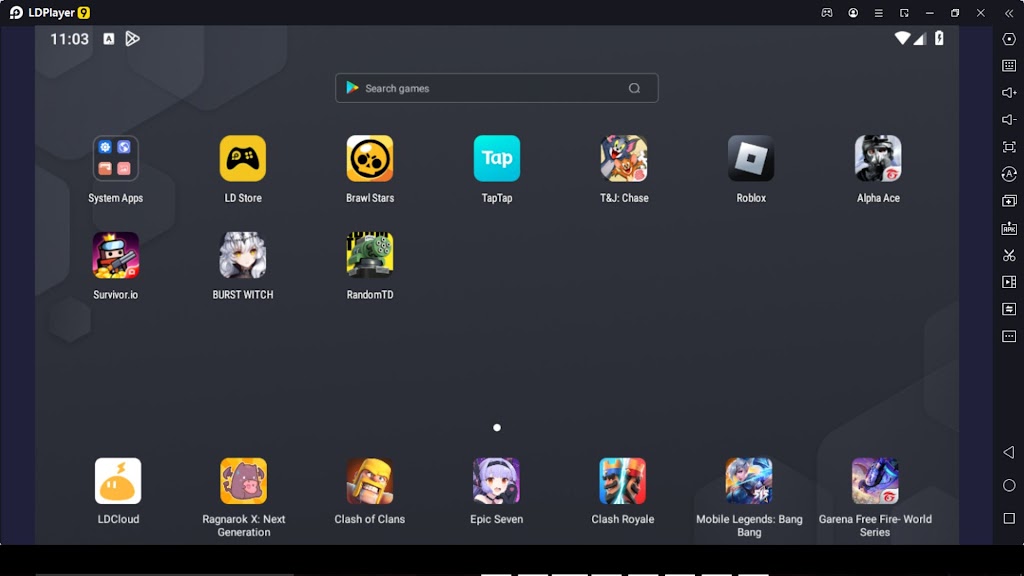
Task: Launch LD Store app
Action: click(243, 158)
